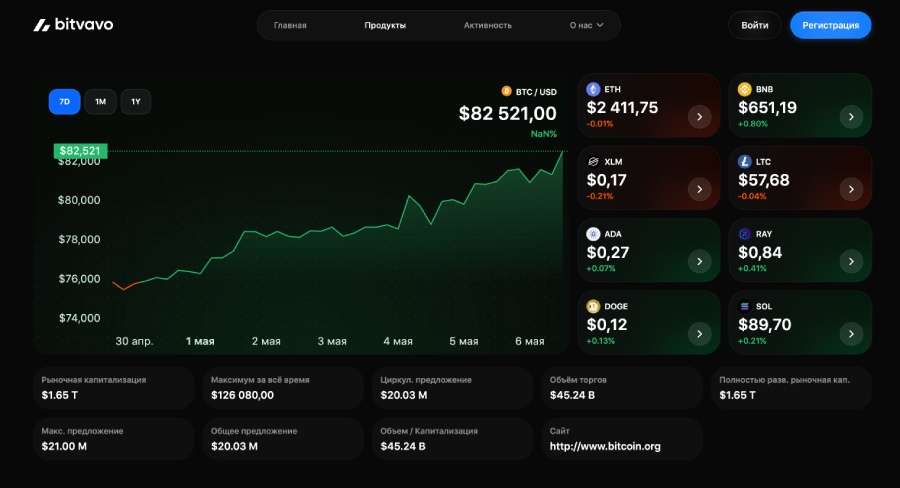Click the ETH price $2 411,75
The image size is (900, 488).
(x=622, y=107)
